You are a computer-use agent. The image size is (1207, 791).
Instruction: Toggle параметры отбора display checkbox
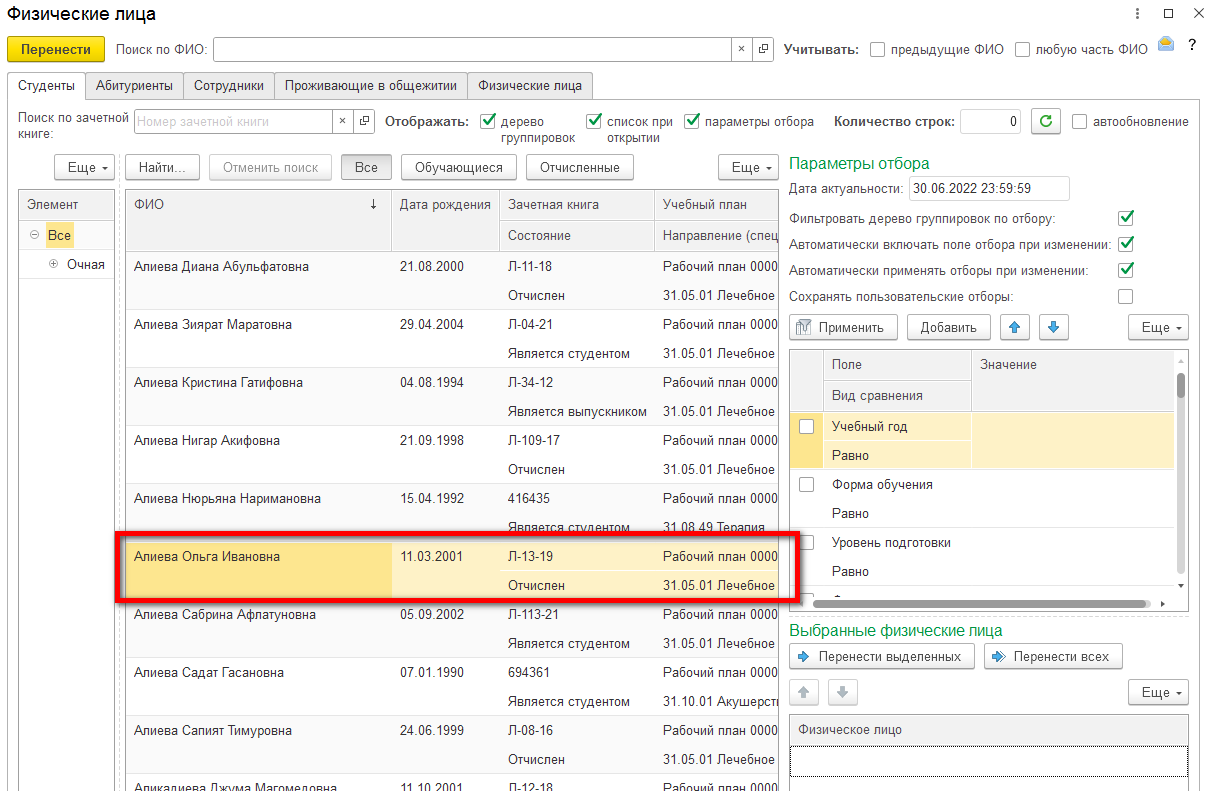click(x=692, y=121)
